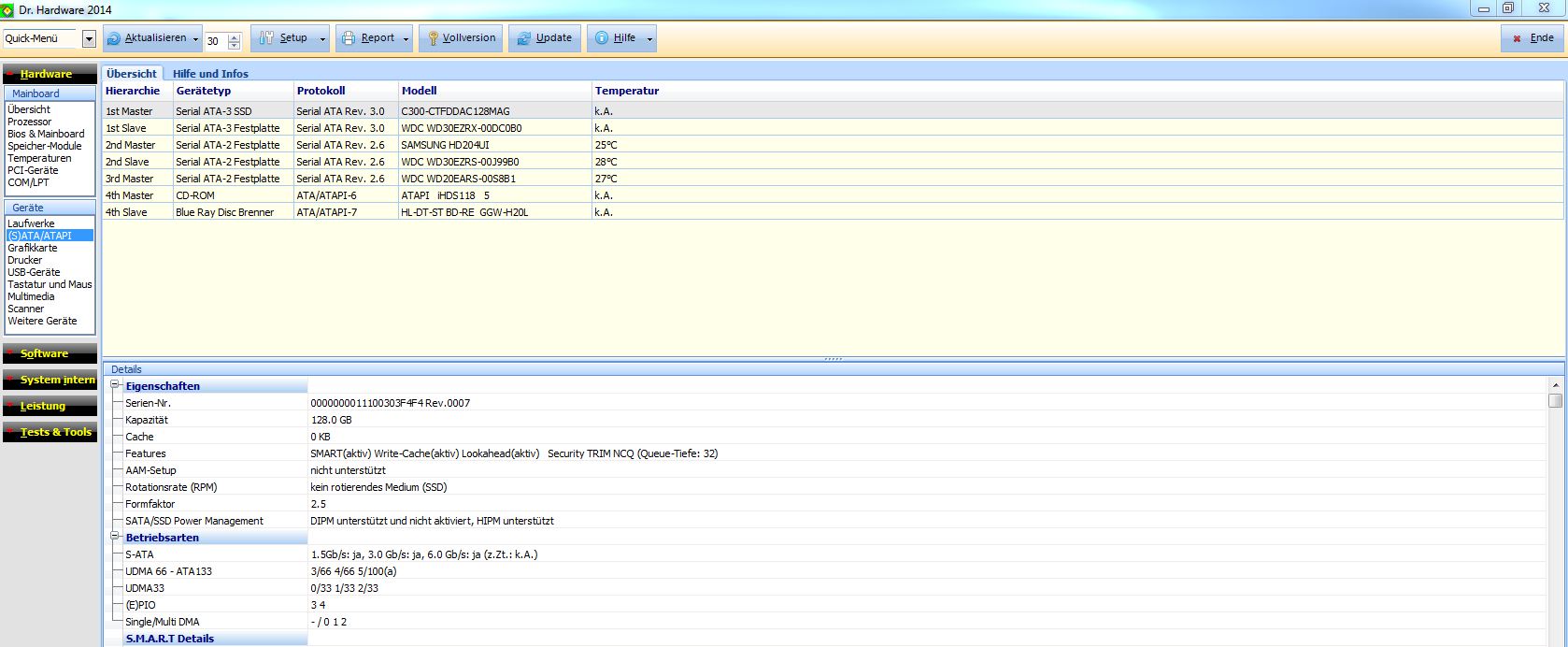The image size is (1568, 647).
Task: Click the Aktualisieren refresh button
Action: (146, 38)
